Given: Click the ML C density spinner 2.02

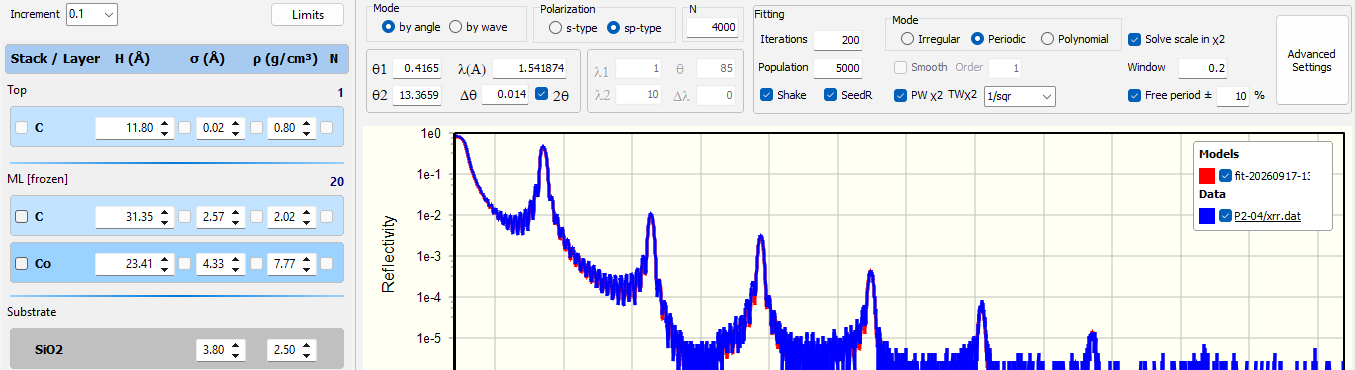Looking at the screenshot, I should tap(292, 216).
